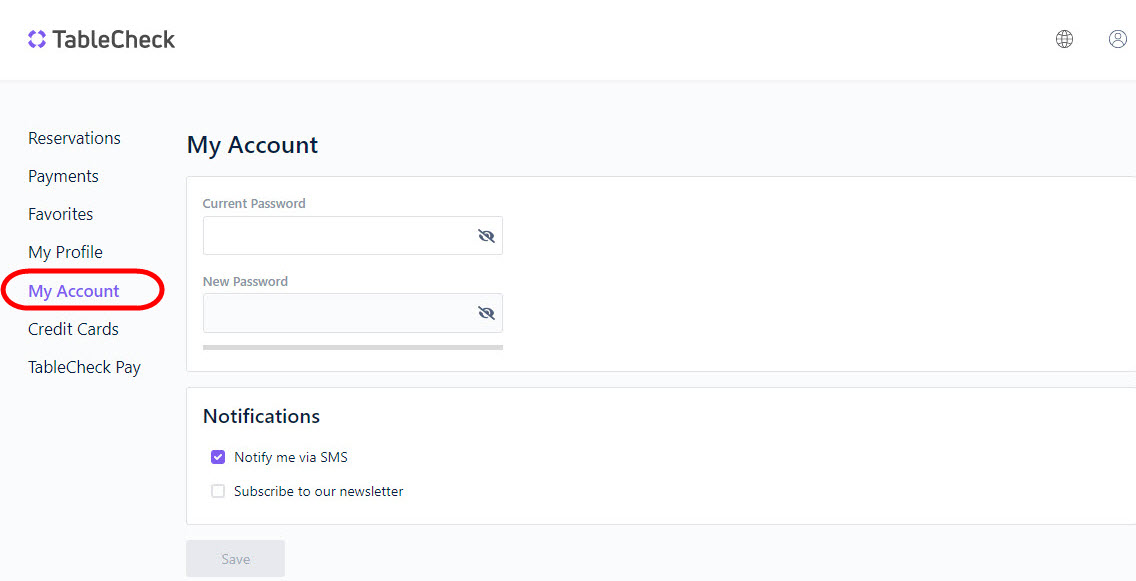Viewport: 1136px width, 581px height.
Task: Select My Account in the sidebar
Action: pos(74,291)
